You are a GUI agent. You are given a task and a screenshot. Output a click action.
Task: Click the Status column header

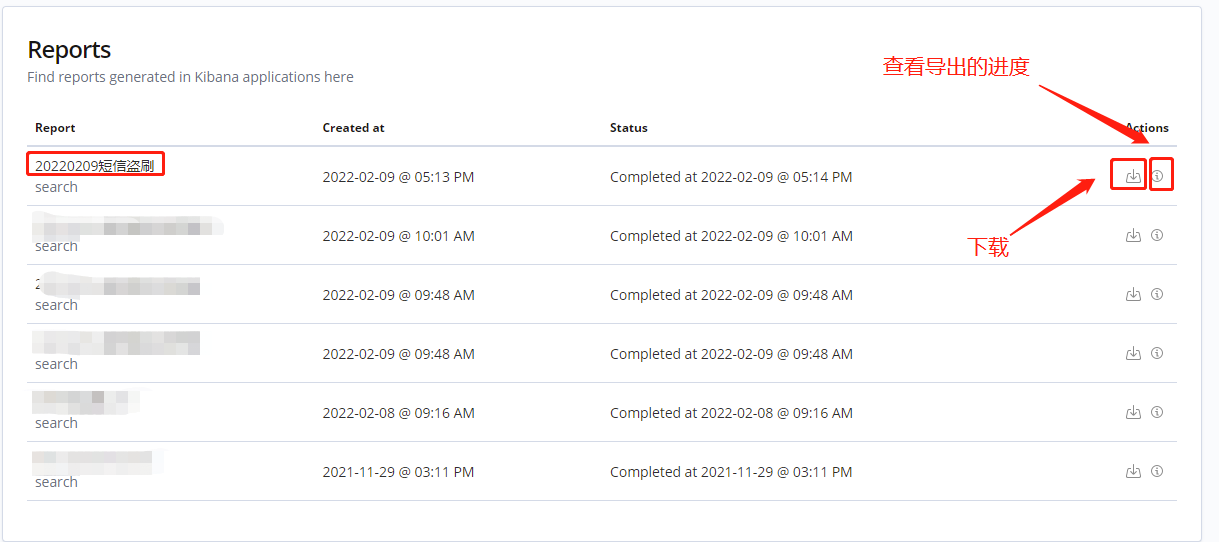tap(629, 128)
